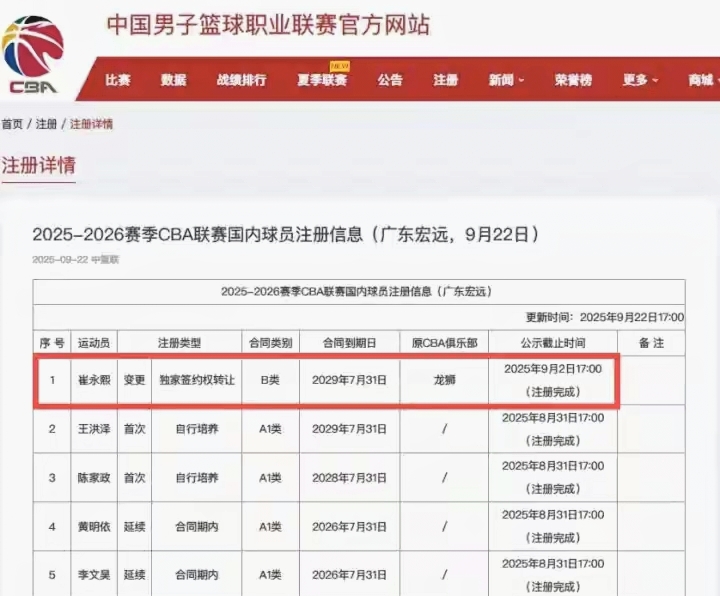Click the 序号 column header

pyautogui.click(x=52, y=343)
